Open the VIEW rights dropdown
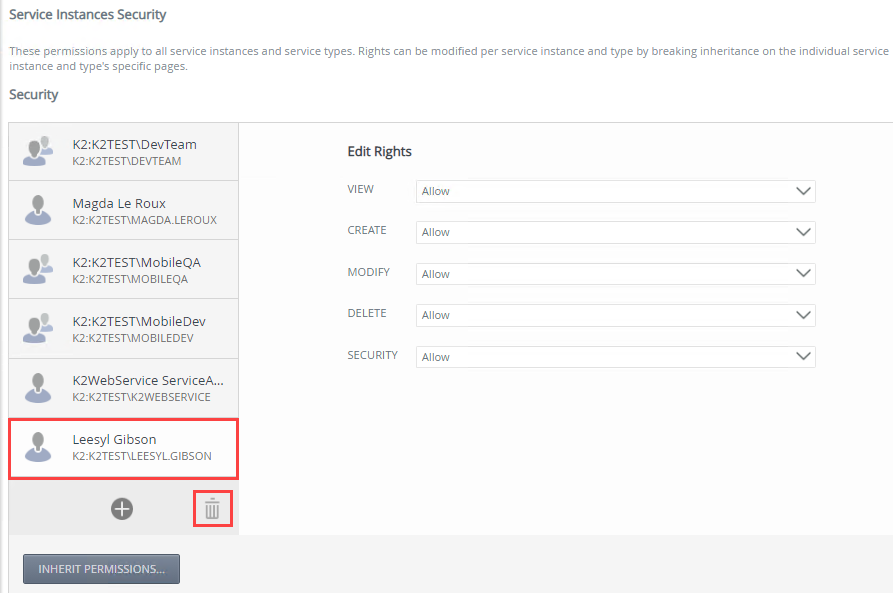Viewport: 893px width, 593px height. pos(615,191)
